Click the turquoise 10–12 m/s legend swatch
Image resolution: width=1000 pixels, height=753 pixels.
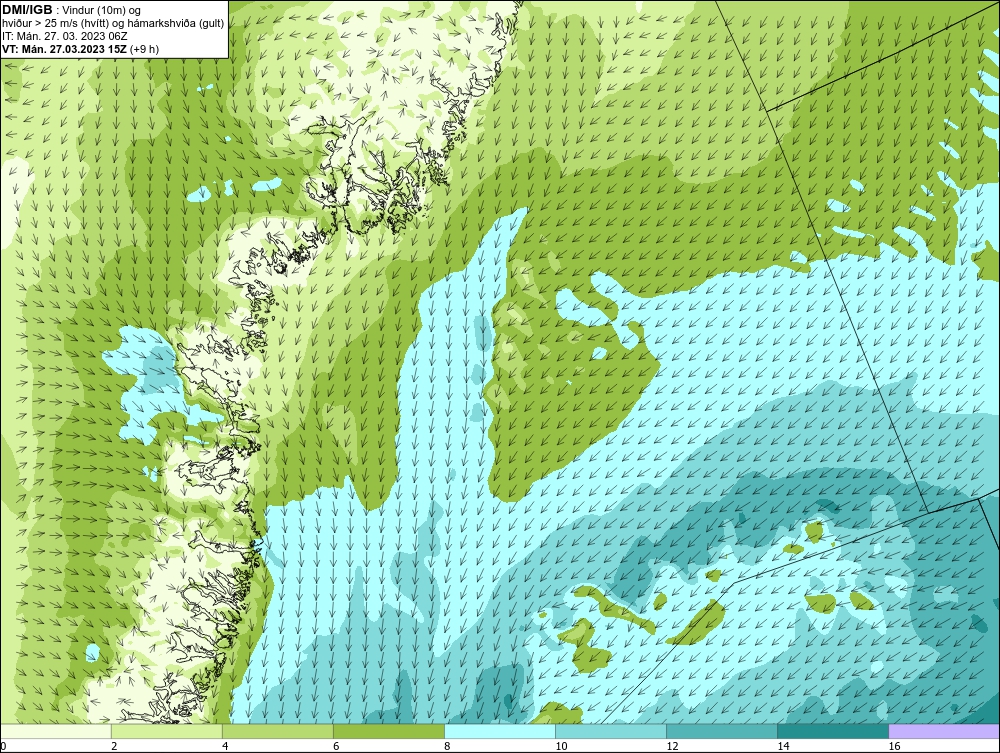tap(611, 731)
